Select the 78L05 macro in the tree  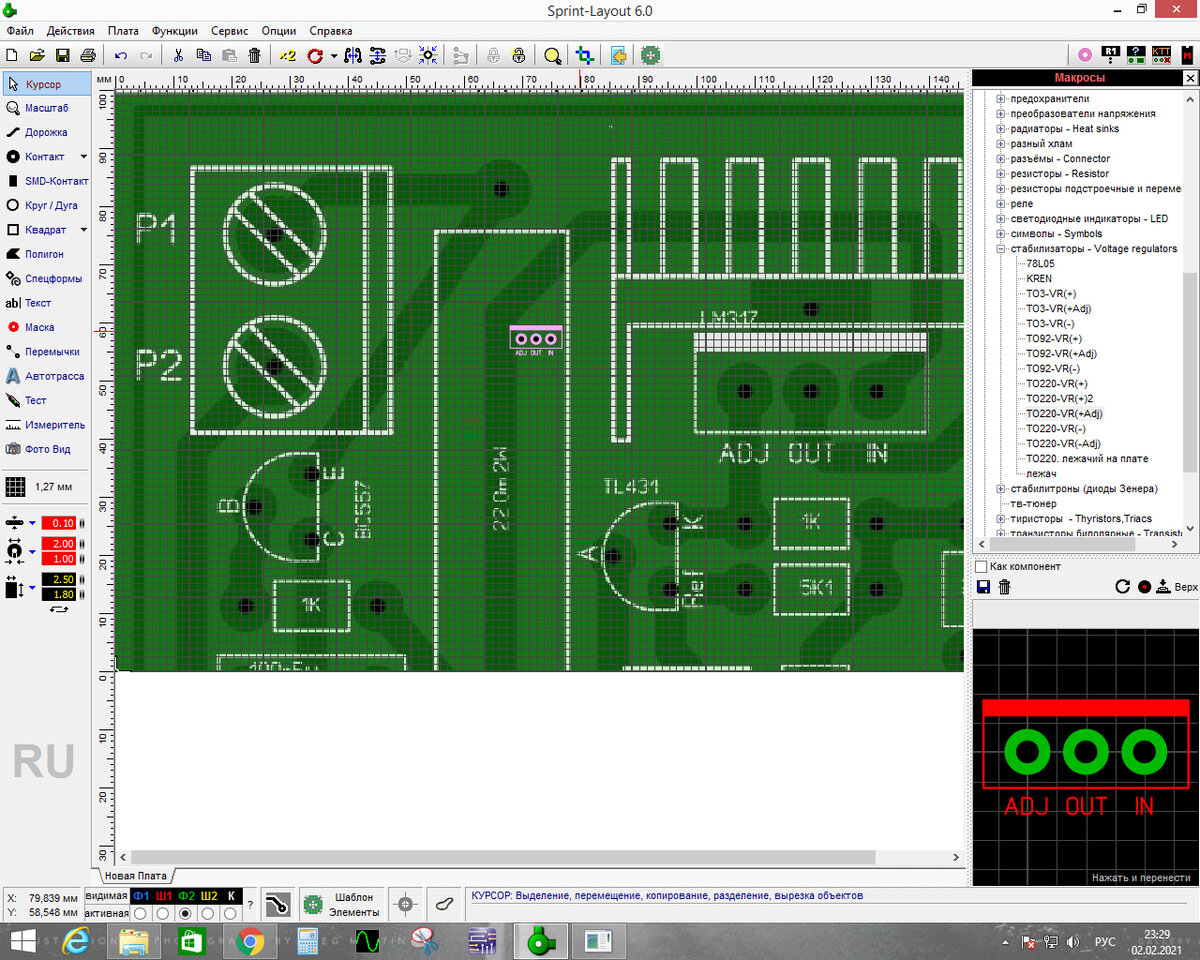(x=1040, y=263)
